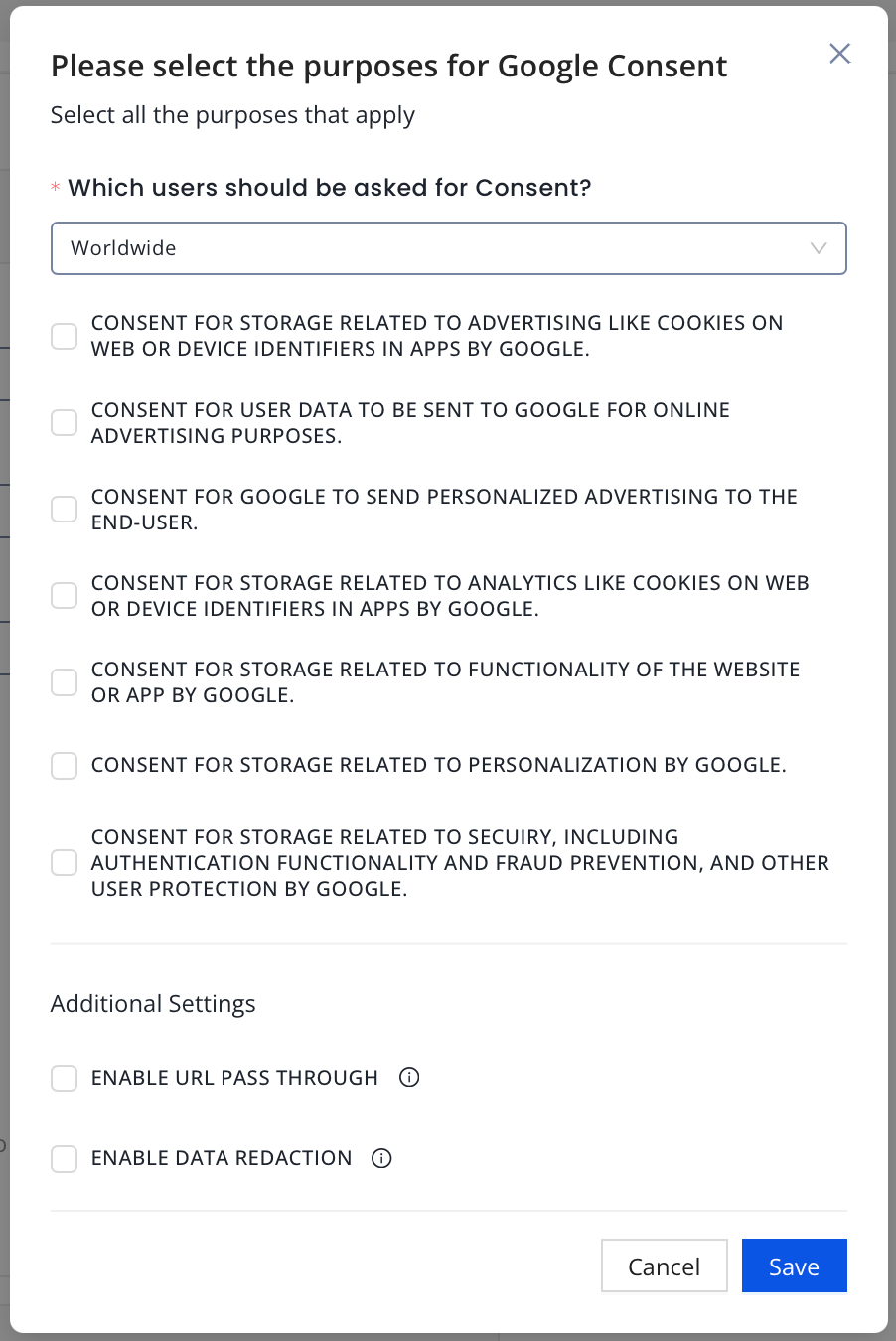This screenshot has width=896, height=1341.
Task: Open the Worldwide users dropdown
Action: 448,248
